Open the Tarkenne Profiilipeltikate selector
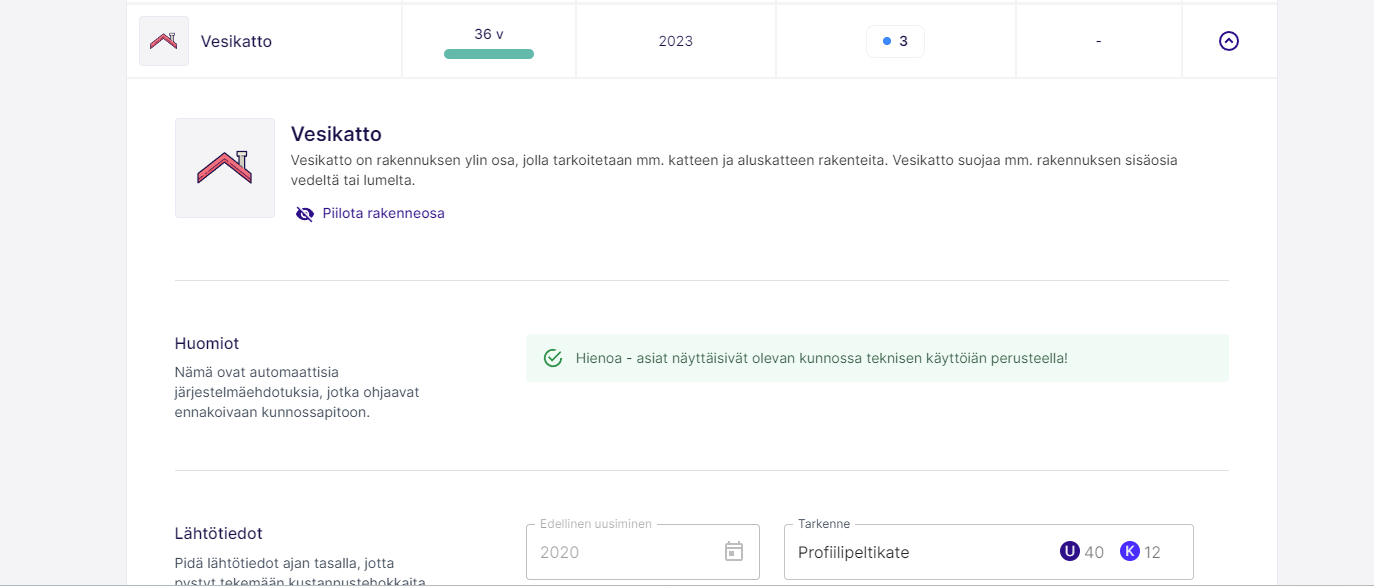The image size is (1374, 586). pyautogui.click(x=920, y=552)
